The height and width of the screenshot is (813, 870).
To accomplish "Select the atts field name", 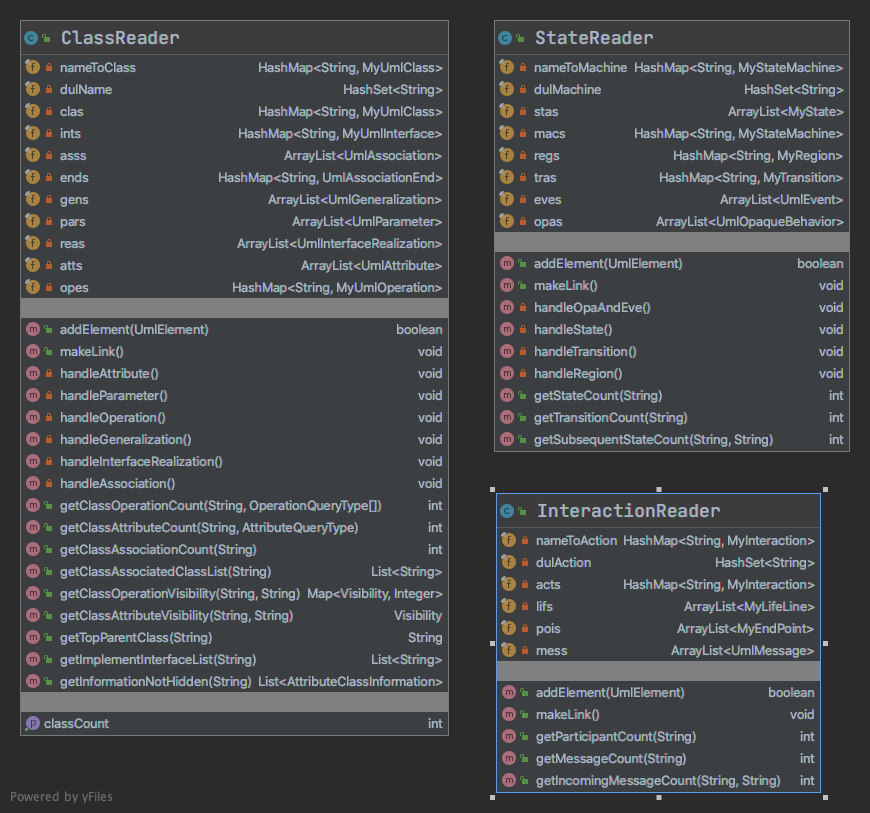I will pyautogui.click(x=71, y=266).
